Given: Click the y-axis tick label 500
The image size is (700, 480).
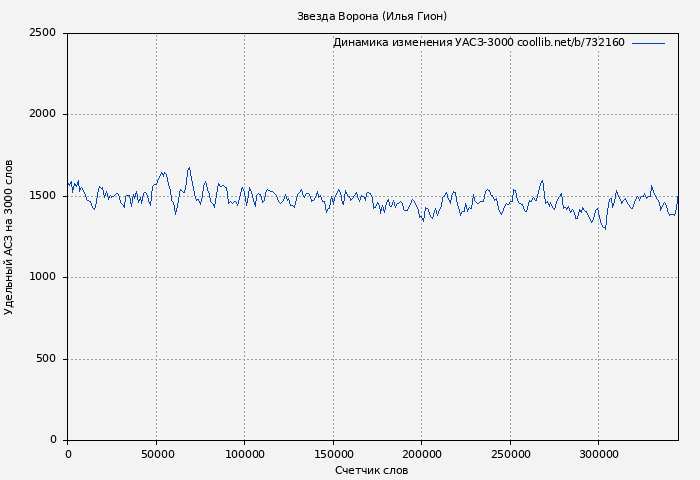Looking at the screenshot, I should 46,359.
